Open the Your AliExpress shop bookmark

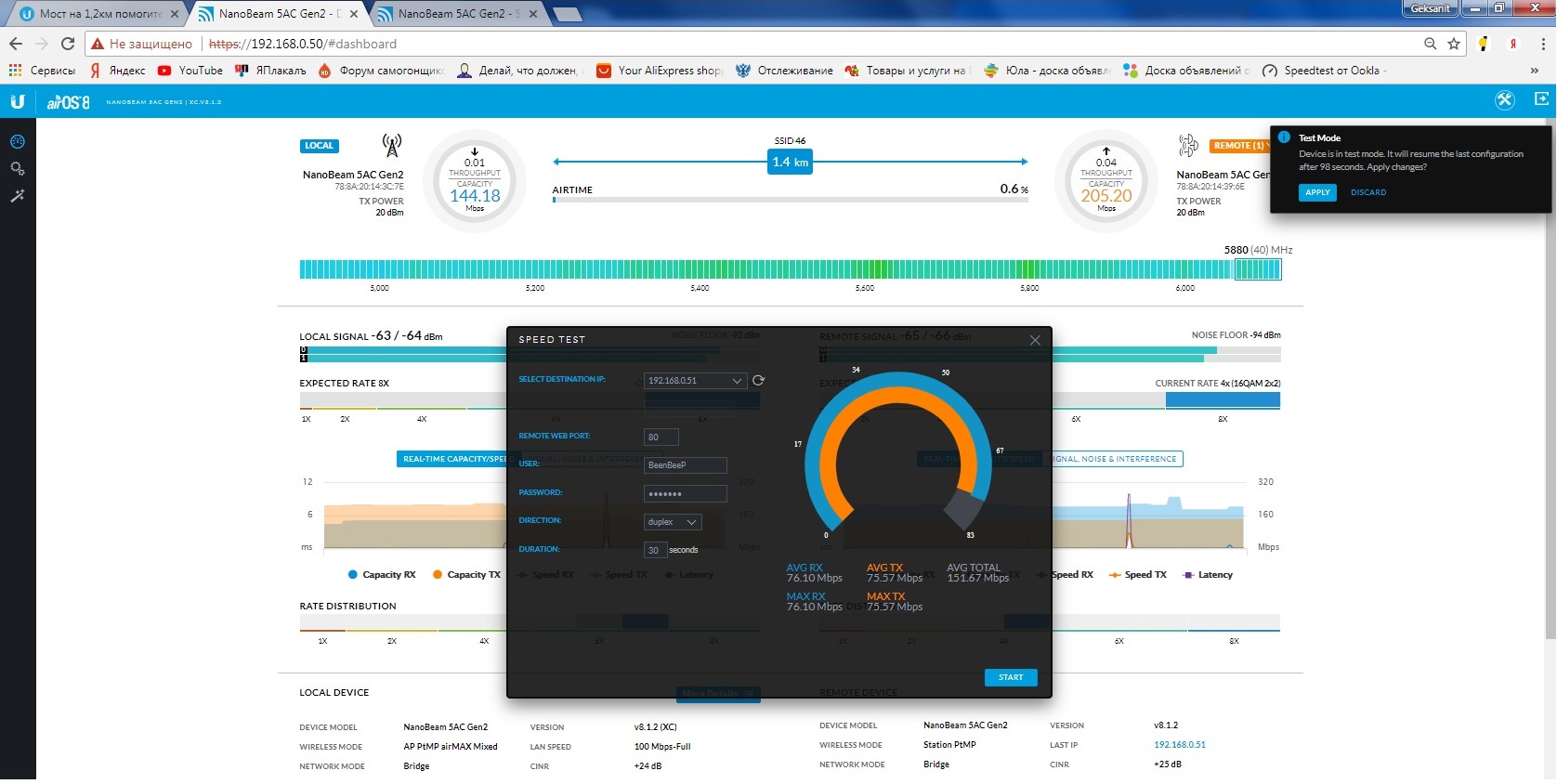point(660,71)
